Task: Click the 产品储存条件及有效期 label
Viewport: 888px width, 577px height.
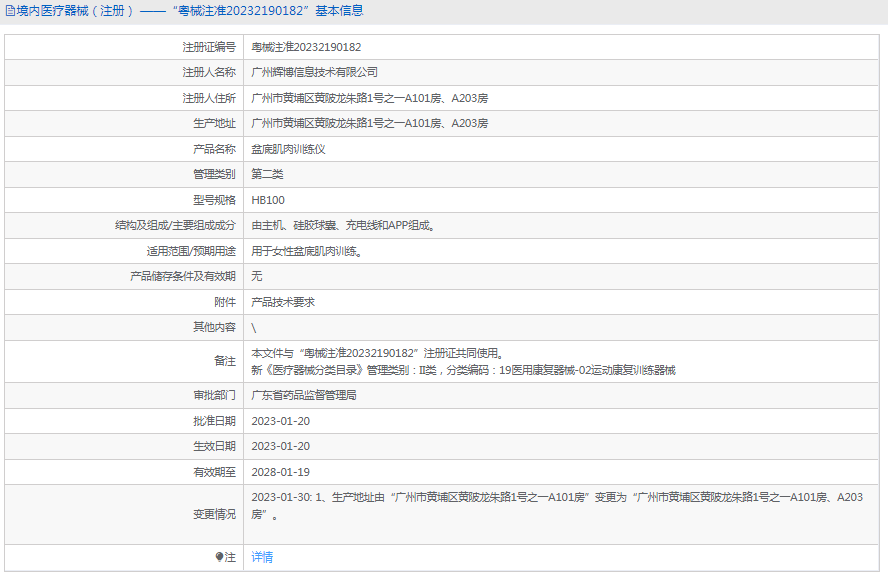Action: tap(183, 276)
